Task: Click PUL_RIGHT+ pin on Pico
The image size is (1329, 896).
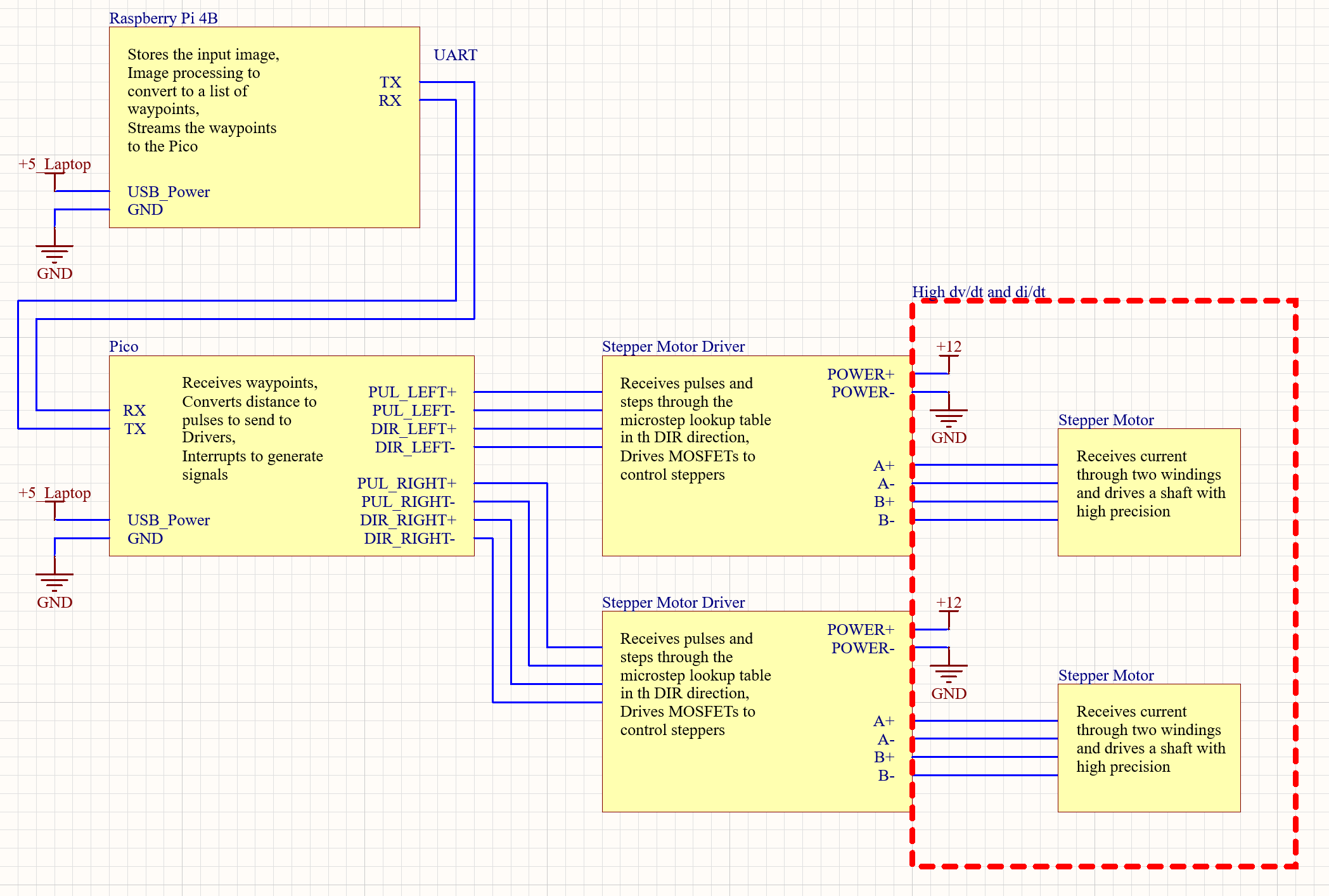Action: click(x=406, y=483)
